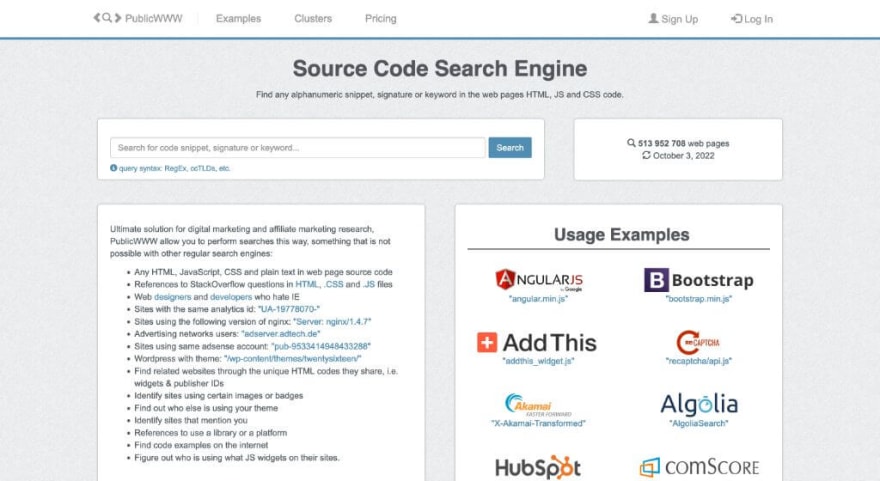The image size is (880, 481).
Task: Go to the Clusters page
Action: [313, 19]
